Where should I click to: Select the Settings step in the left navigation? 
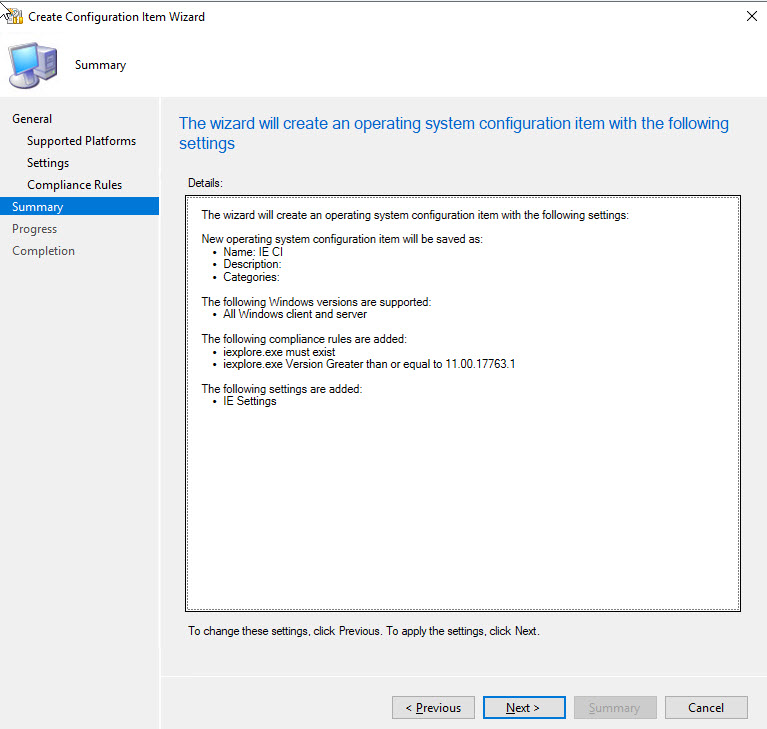[x=48, y=163]
